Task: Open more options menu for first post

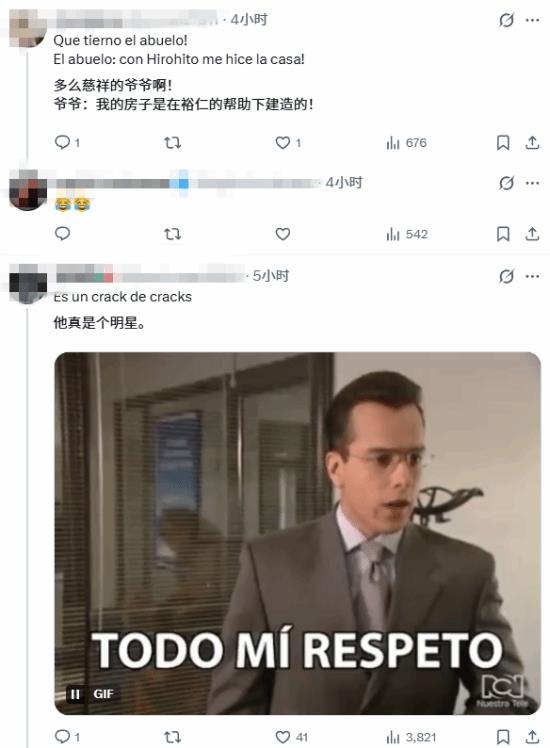Action: pyautogui.click(x=532, y=20)
